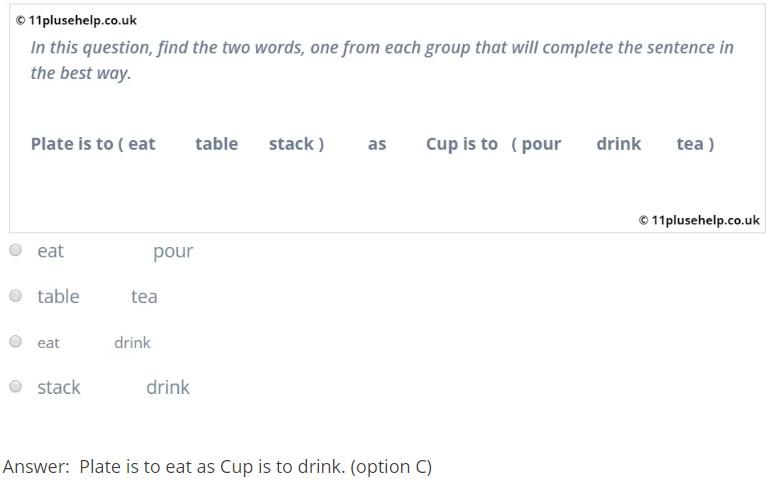This screenshot has width=770, height=481.
Task: Click the "Answer:" explanation line
Action: point(217,467)
